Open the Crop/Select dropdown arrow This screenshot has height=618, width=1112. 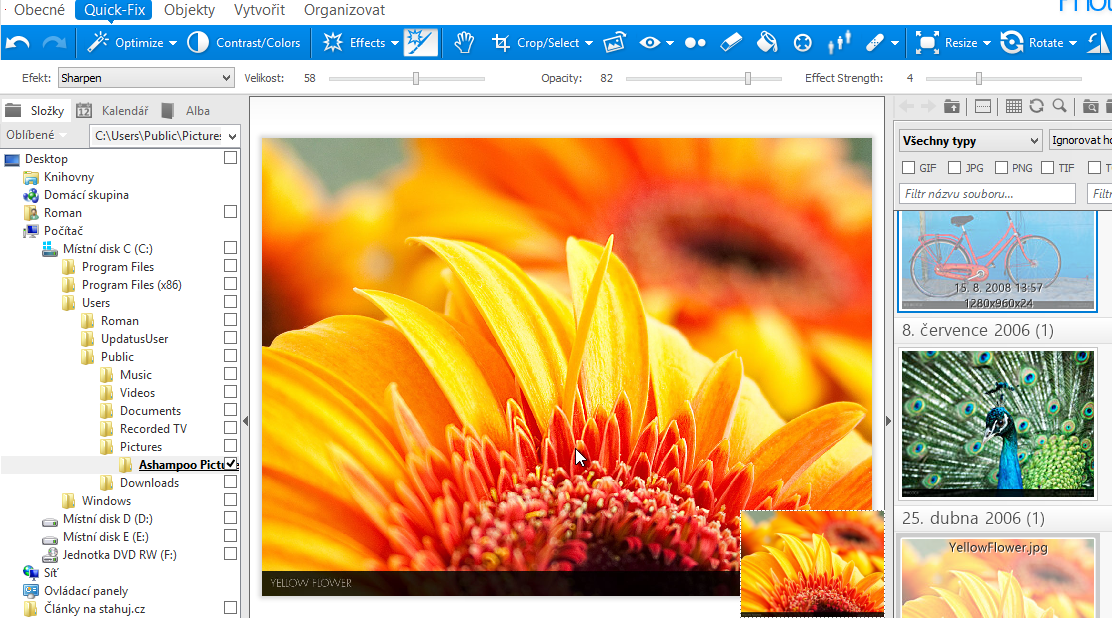pyautogui.click(x=589, y=43)
